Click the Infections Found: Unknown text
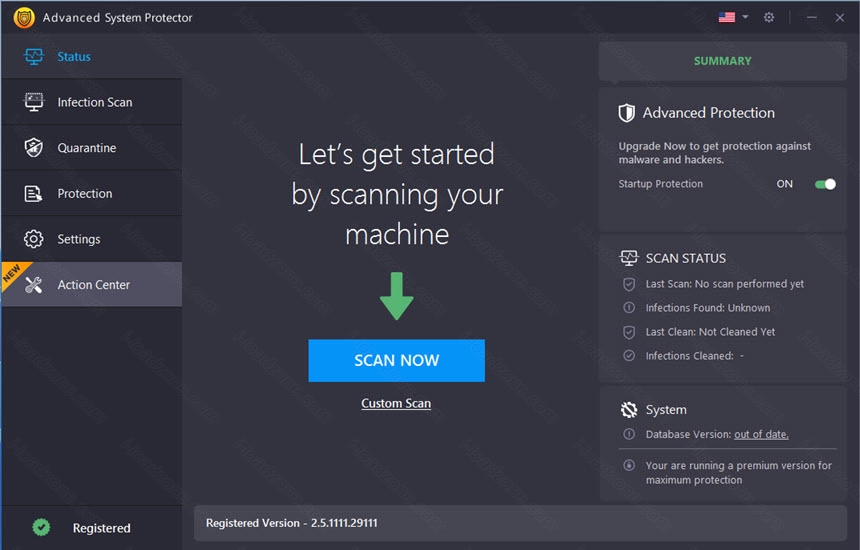Image resolution: width=860 pixels, height=550 pixels. pyautogui.click(x=708, y=308)
